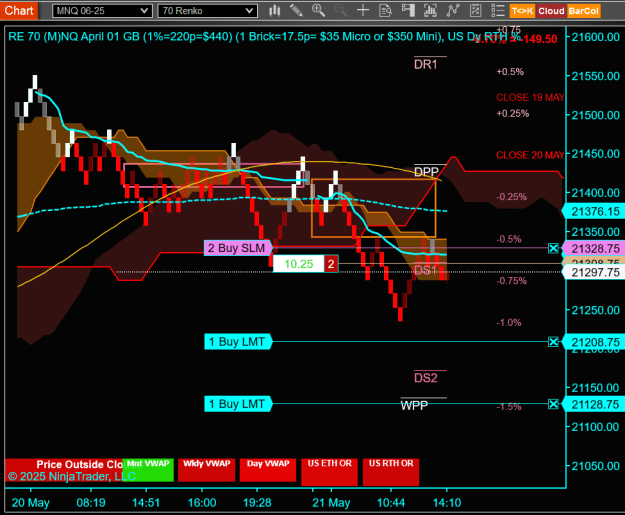Image resolution: width=625 pixels, height=515 pixels.
Task: Click the red Wkly VWAP status box
Action: [x=206, y=470]
